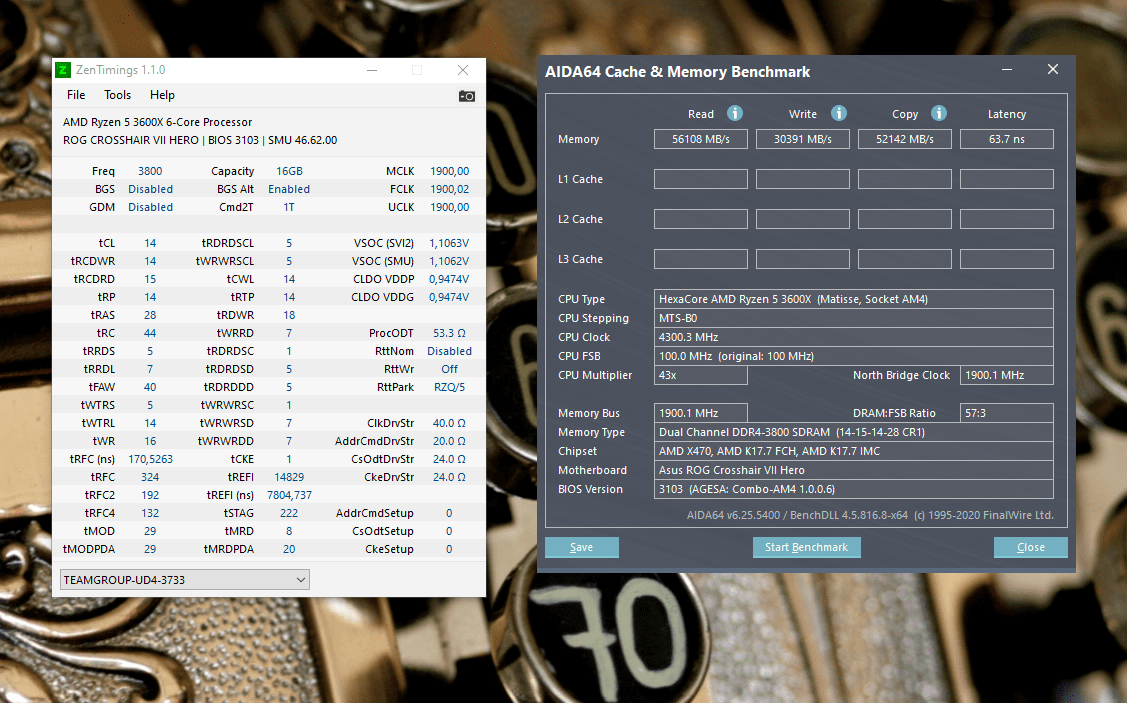Click the ClkDrvStr value 40.0 Ω
Viewport: 1127px width, 703px height.
(449, 423)
